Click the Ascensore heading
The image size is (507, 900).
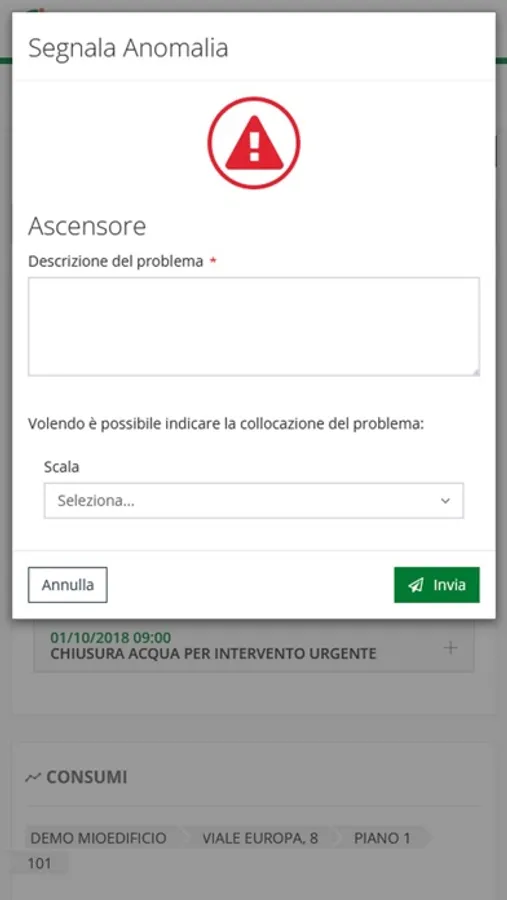click(x=87, y=226)
